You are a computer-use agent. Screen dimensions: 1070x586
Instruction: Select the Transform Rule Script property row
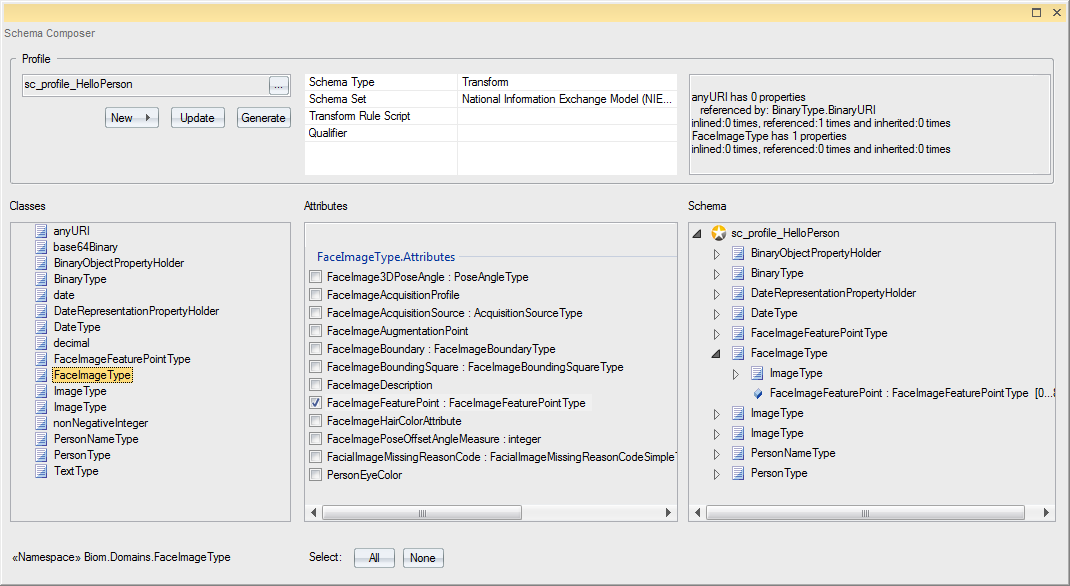coord(380,116)
